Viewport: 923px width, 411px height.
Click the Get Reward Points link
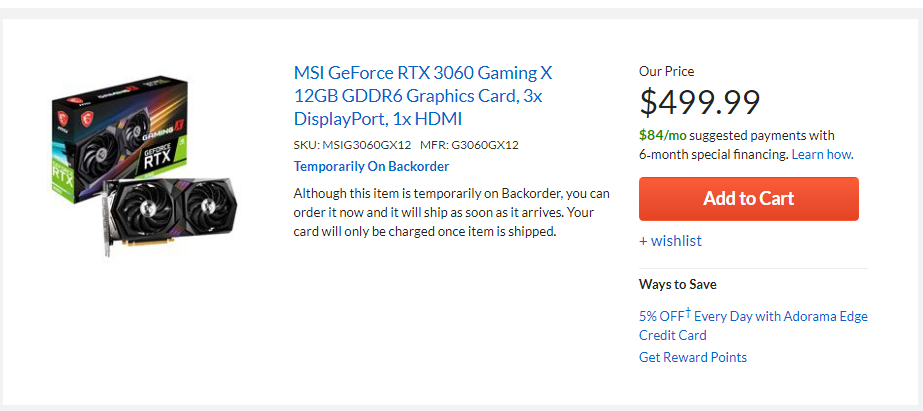(x=692, y=357)
